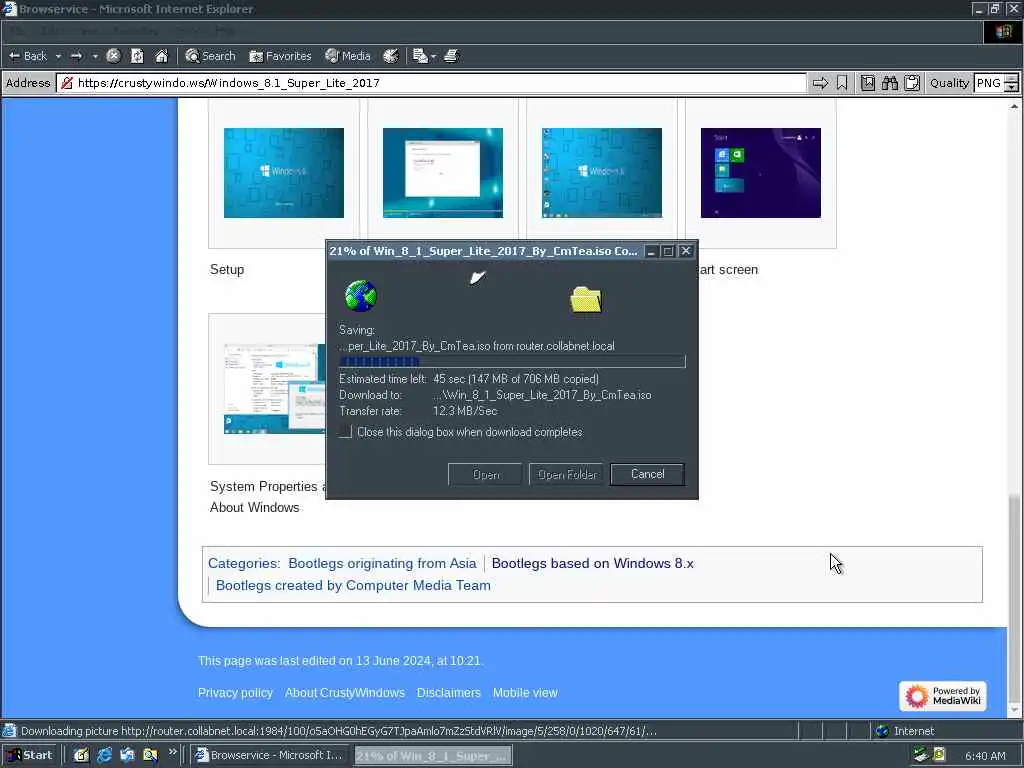Screen dimensions: 1024x768
Task: Open the Search pane from toolbar
Action: (210, 56)
